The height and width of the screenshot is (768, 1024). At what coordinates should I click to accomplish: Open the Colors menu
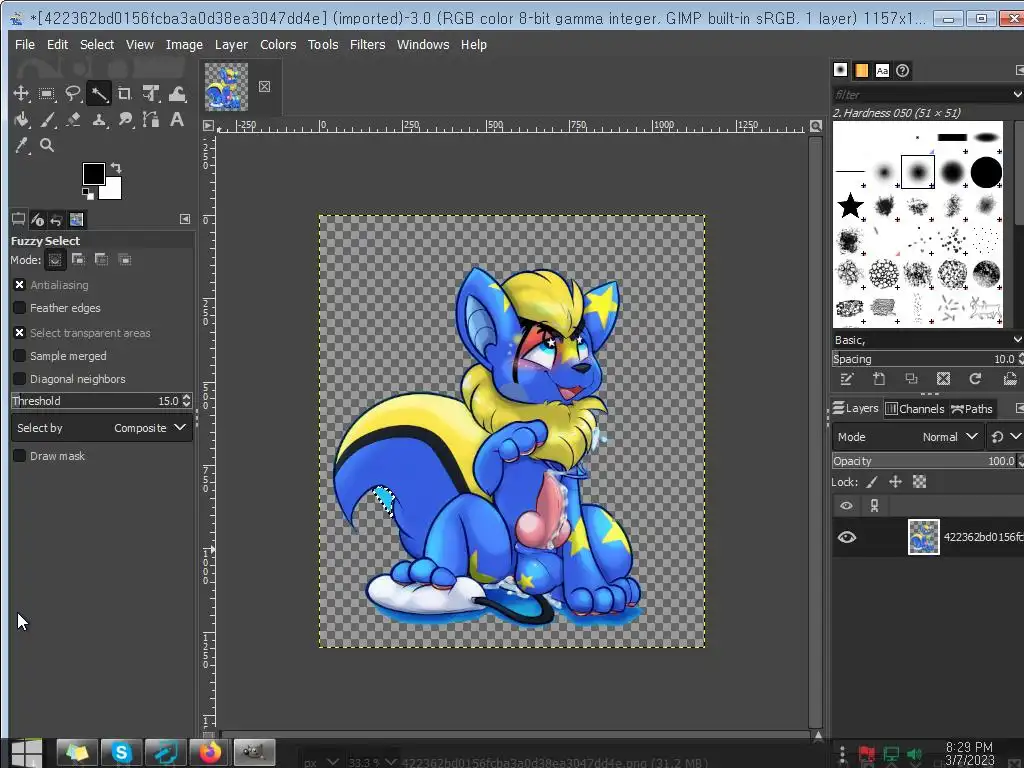(x=278, y=44)
